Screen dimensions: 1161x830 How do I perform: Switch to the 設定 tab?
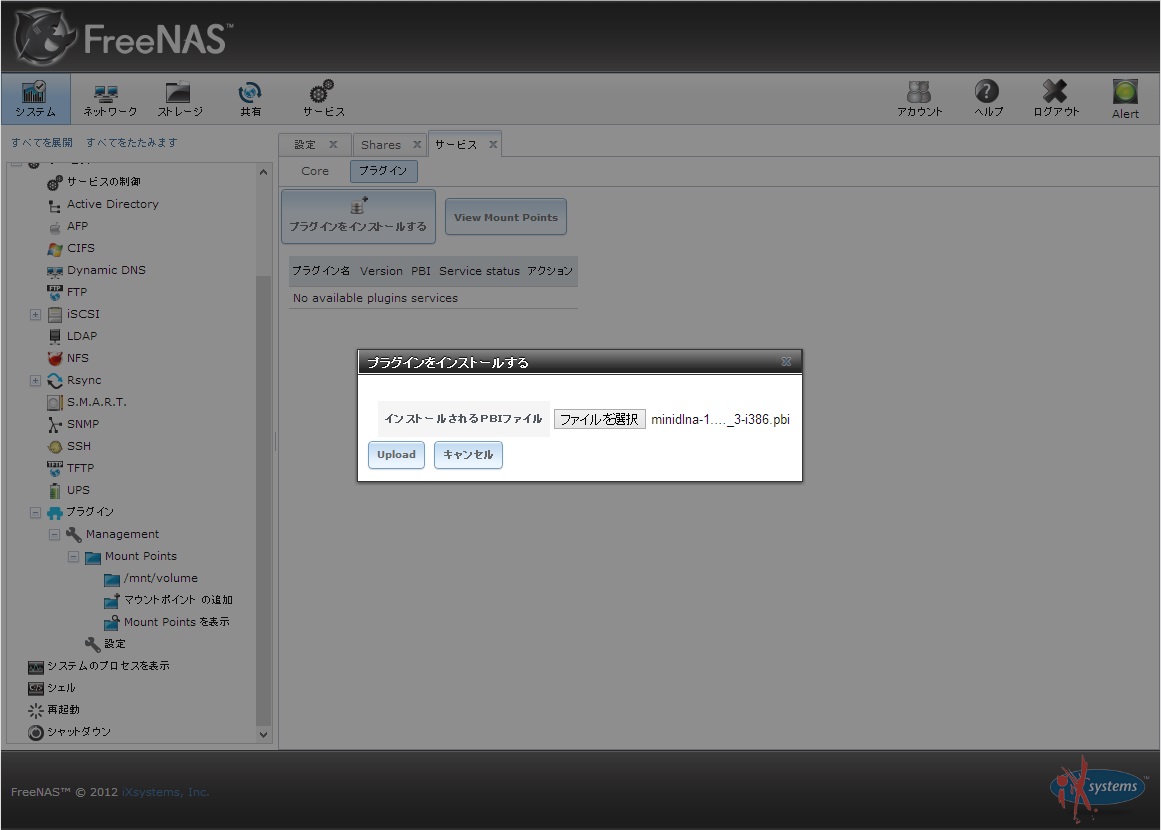pos(304,144)
